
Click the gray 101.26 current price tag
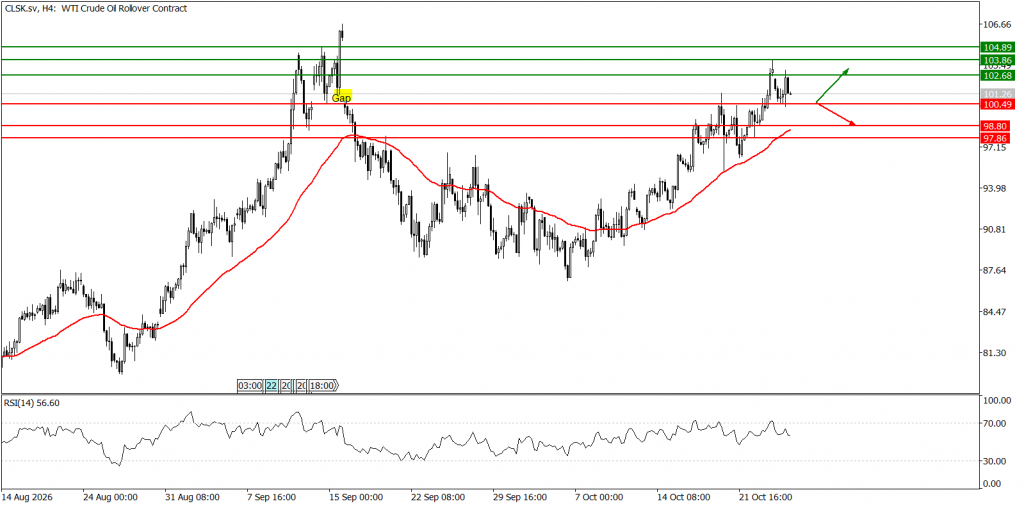coord(997,93)
